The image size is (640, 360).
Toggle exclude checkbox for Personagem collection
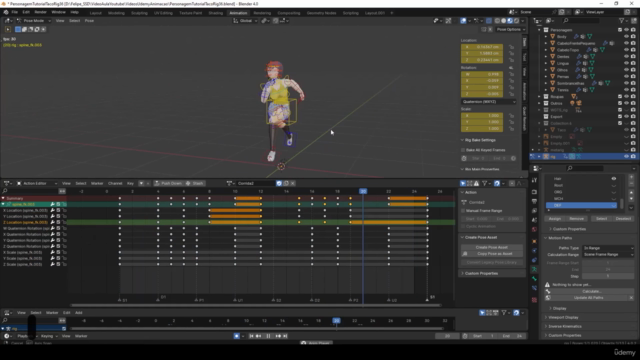[x=620, y=30]
